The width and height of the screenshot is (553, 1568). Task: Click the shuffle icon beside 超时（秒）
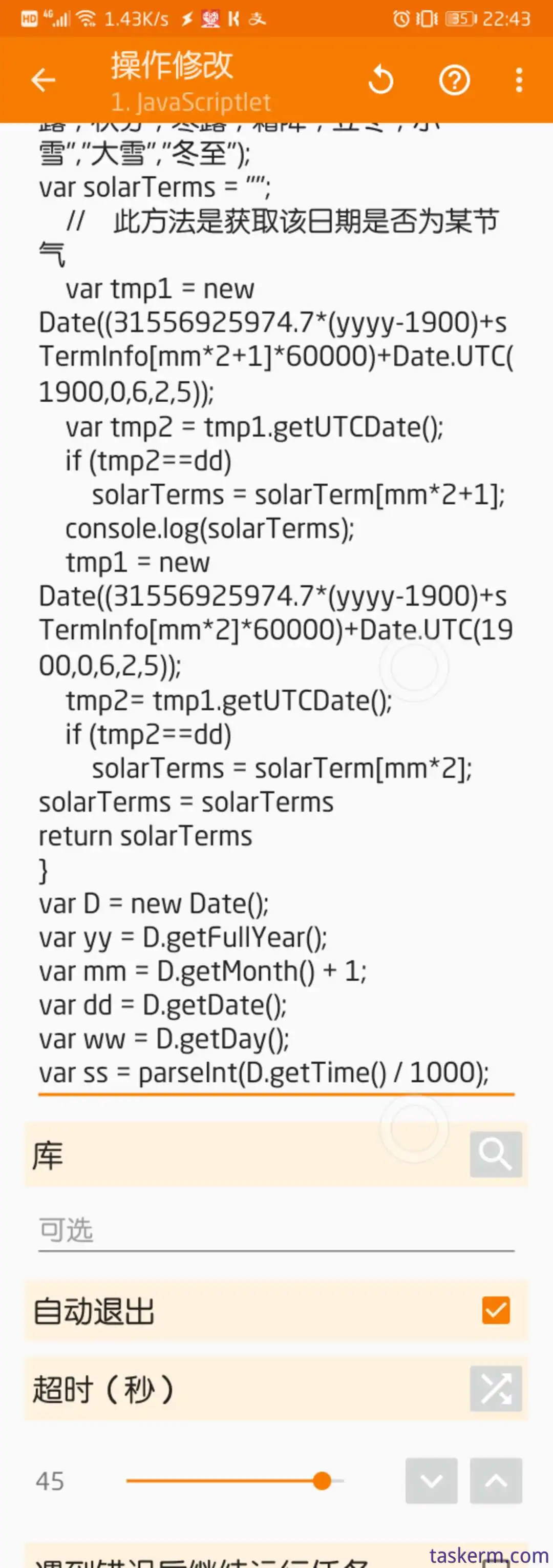click(x=495, y=1388)
